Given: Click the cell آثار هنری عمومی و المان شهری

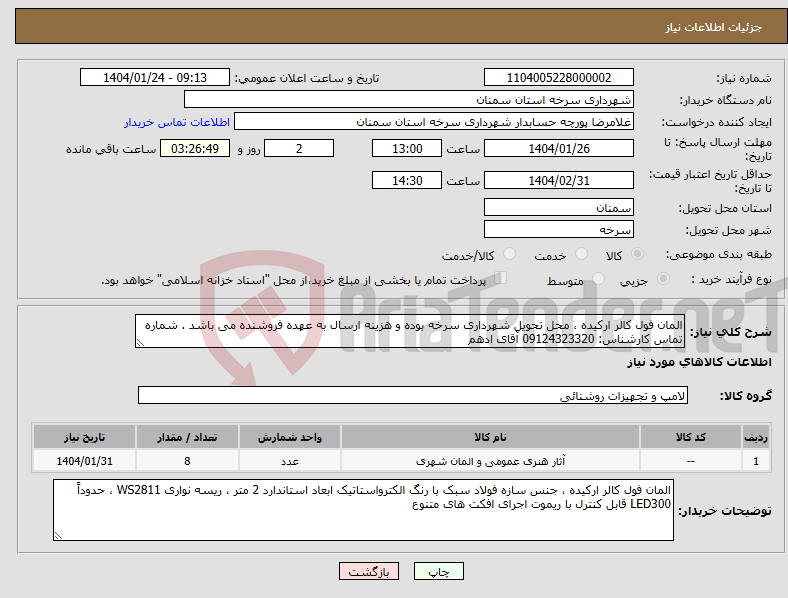Looking at the screenshot, I should coord(490,461).
